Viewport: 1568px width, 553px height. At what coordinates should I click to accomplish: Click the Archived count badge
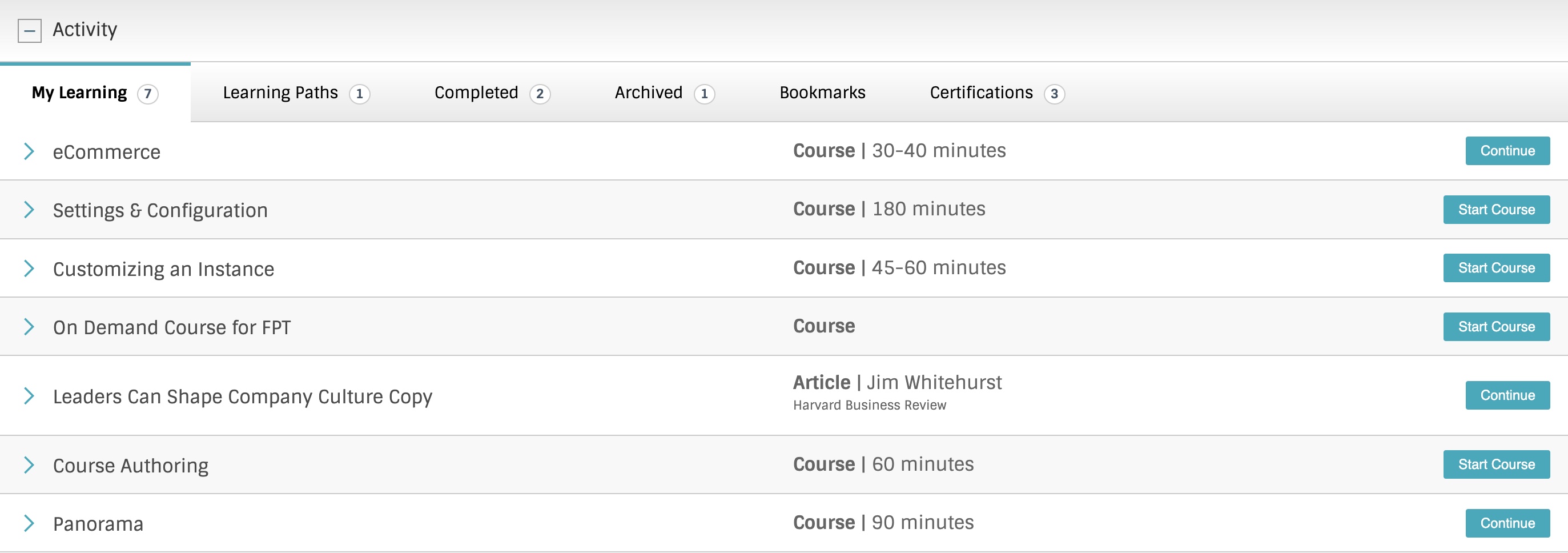pyautogui.click(x=704, y=94)
